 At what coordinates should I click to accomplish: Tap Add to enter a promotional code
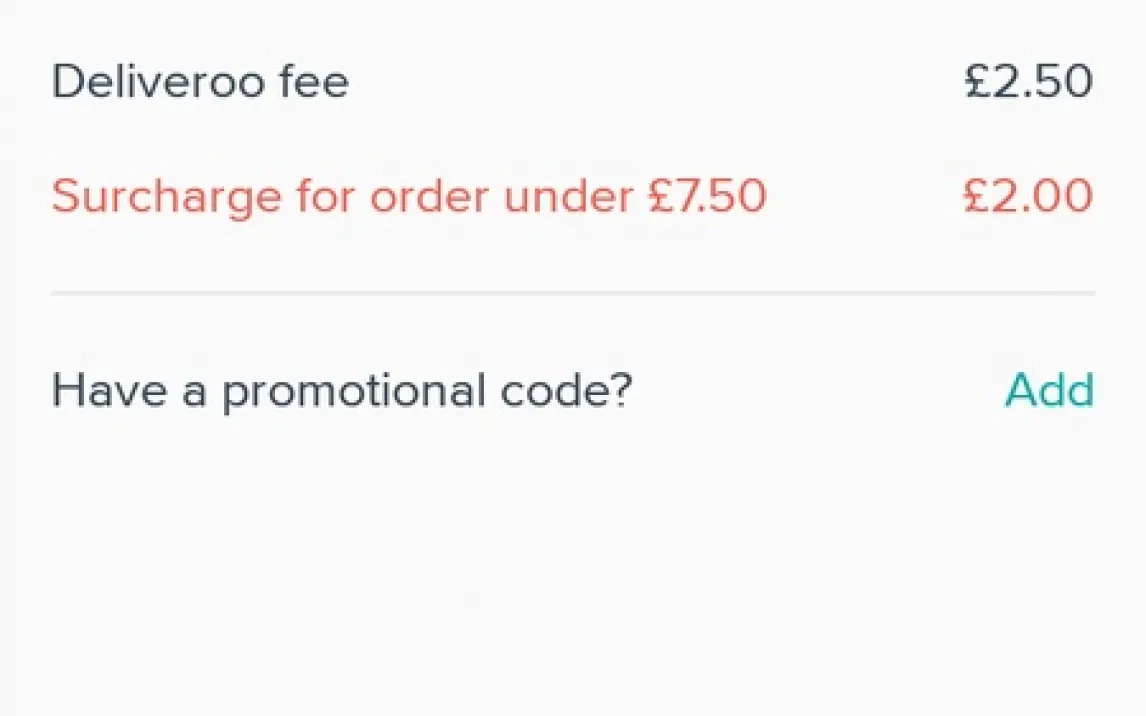click(1049, 390)
